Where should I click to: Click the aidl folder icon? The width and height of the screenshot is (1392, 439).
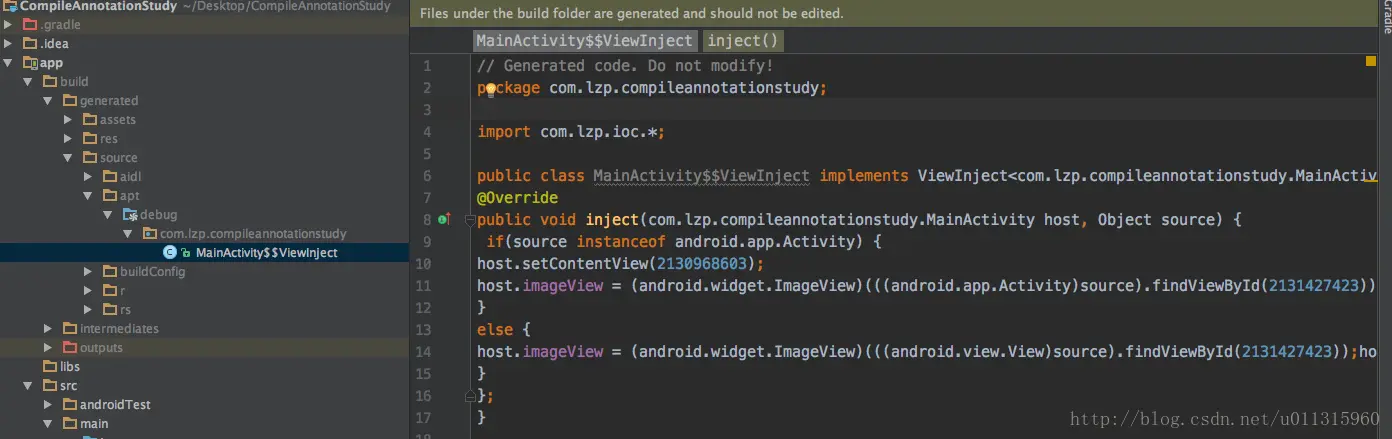[x=109, y=176]
